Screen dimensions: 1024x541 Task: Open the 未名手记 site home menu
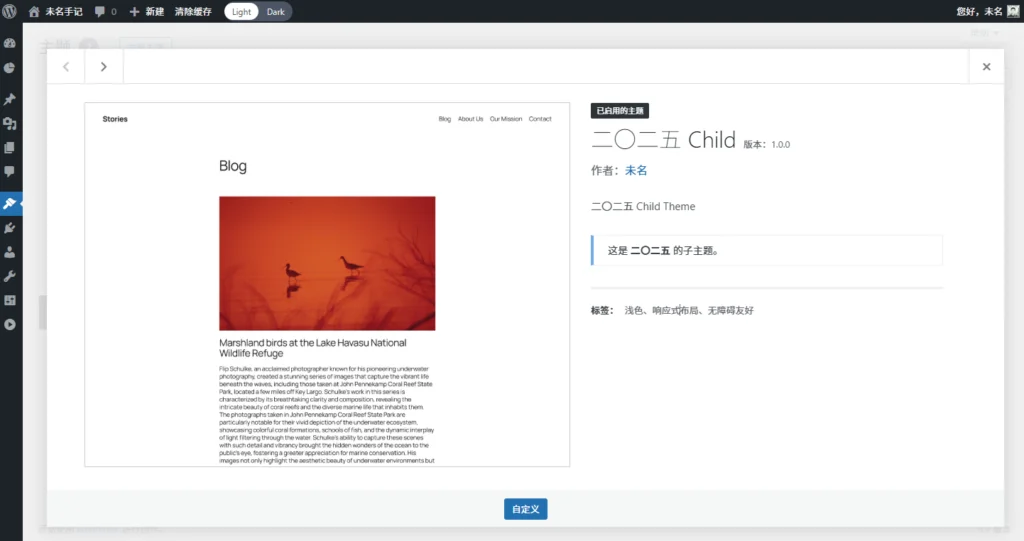(x=56, y=12)
